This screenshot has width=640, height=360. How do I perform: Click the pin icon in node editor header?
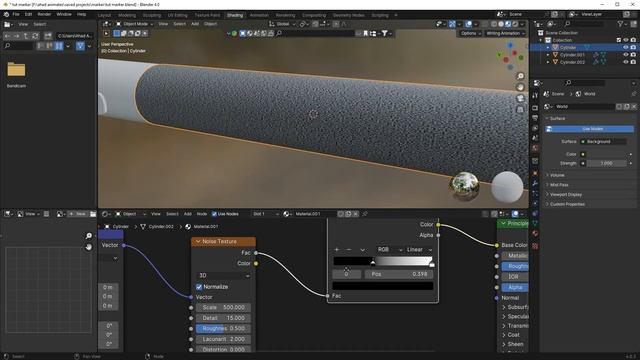365,214
